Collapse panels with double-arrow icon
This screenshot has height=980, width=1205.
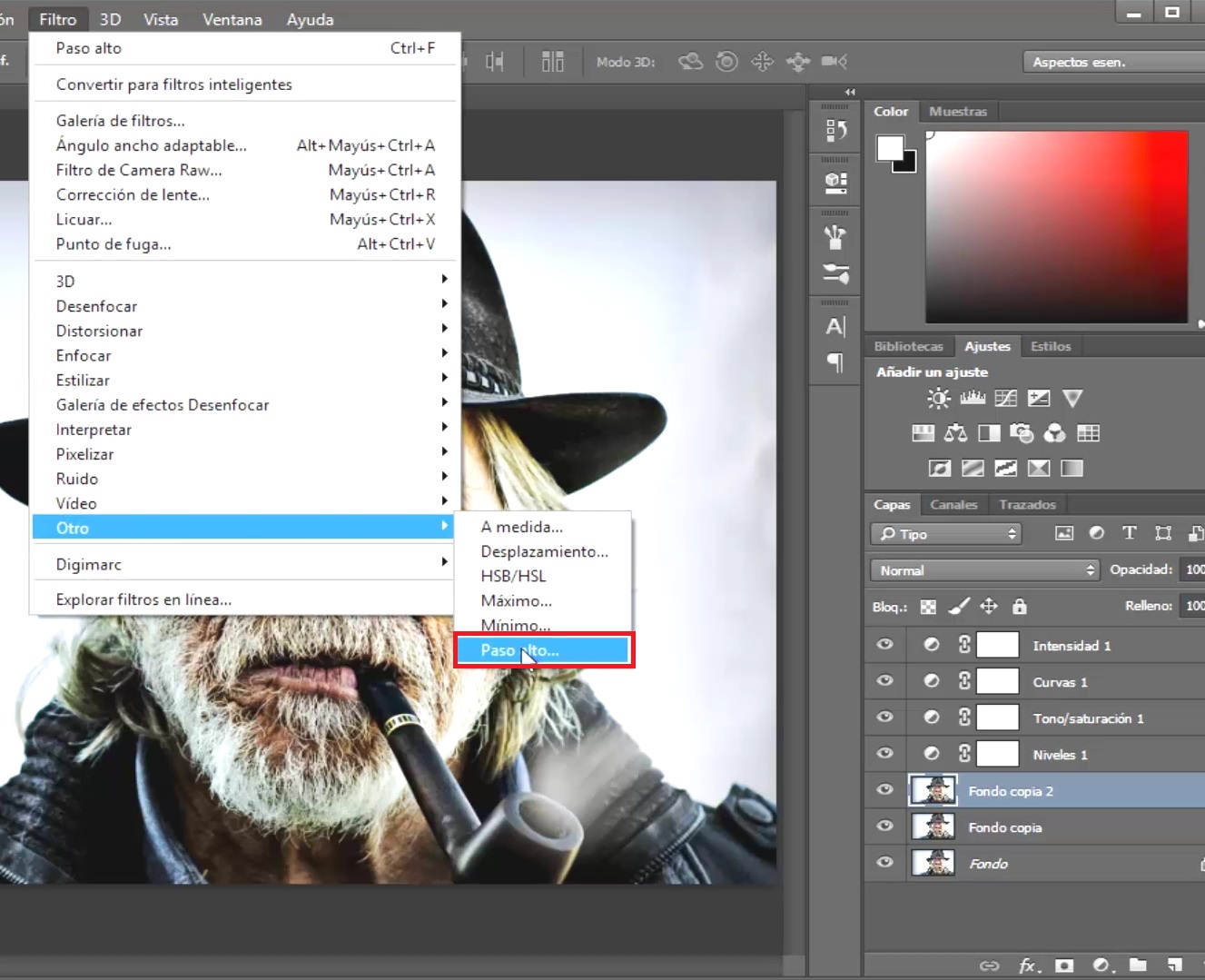(850, 92)
